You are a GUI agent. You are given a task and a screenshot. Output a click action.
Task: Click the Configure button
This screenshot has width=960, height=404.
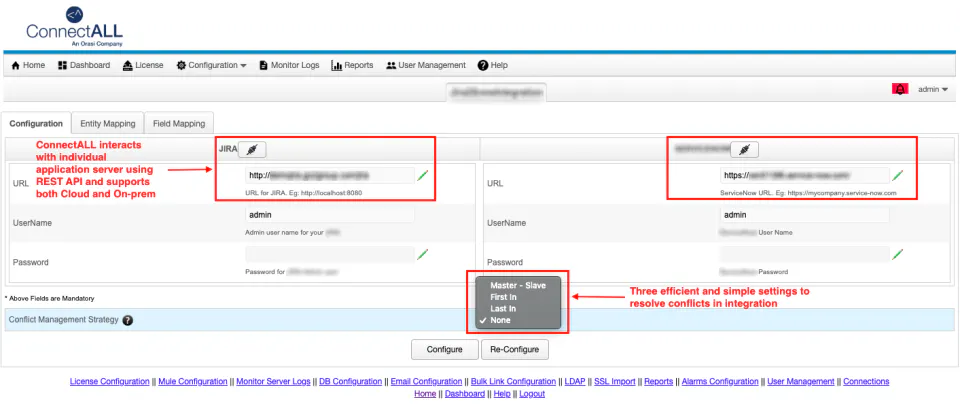point(444,350)
